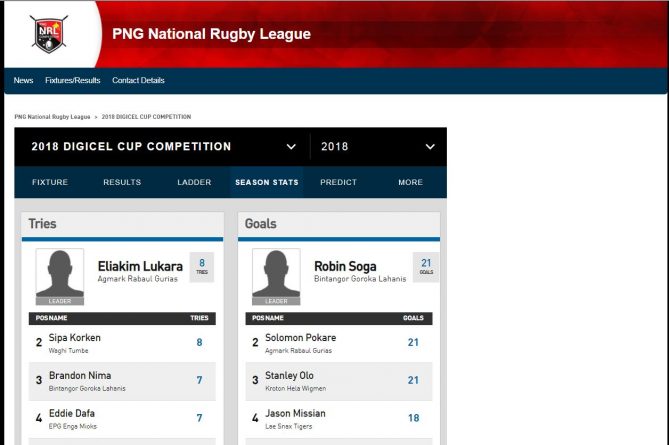Screen dimensions: 669x445
Task: Go to Fixtures/Results in the navigation bar
Action: coord(73,81)
